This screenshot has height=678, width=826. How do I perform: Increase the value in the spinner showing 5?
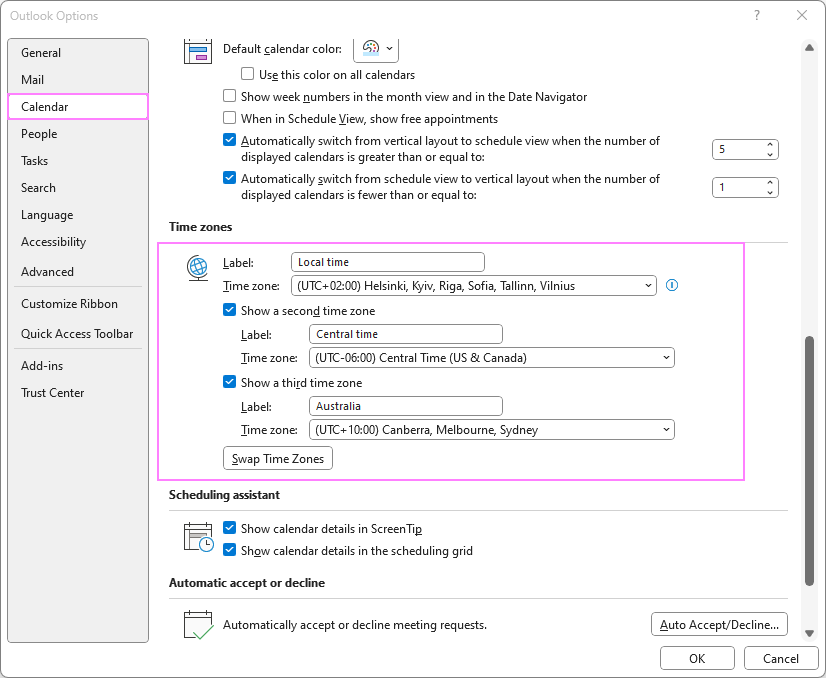[769, 145]
